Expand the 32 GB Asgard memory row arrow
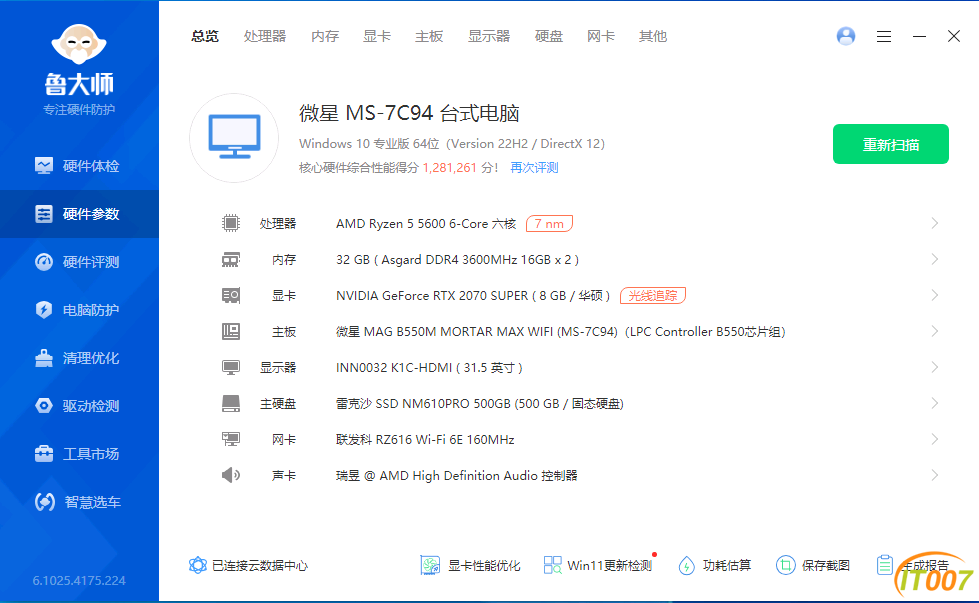The width and height of the screenshot is (979, 603). [935, 260]
